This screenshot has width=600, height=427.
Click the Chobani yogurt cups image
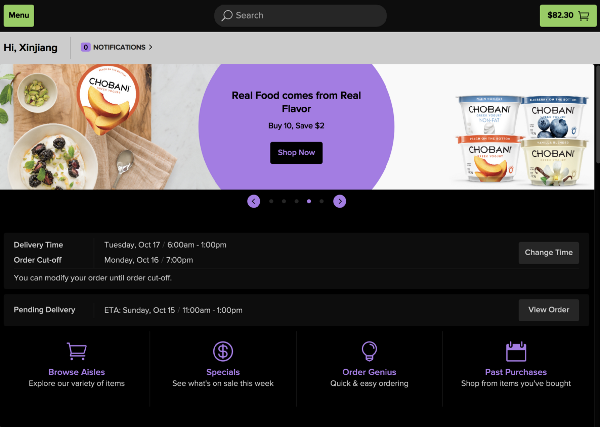click(x=522, y=141)
